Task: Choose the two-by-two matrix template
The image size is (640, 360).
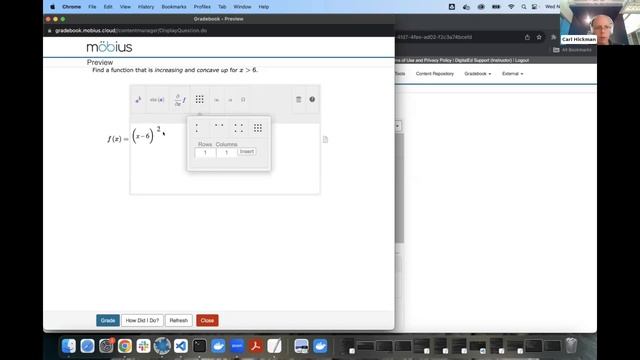Action: (238, 128)
